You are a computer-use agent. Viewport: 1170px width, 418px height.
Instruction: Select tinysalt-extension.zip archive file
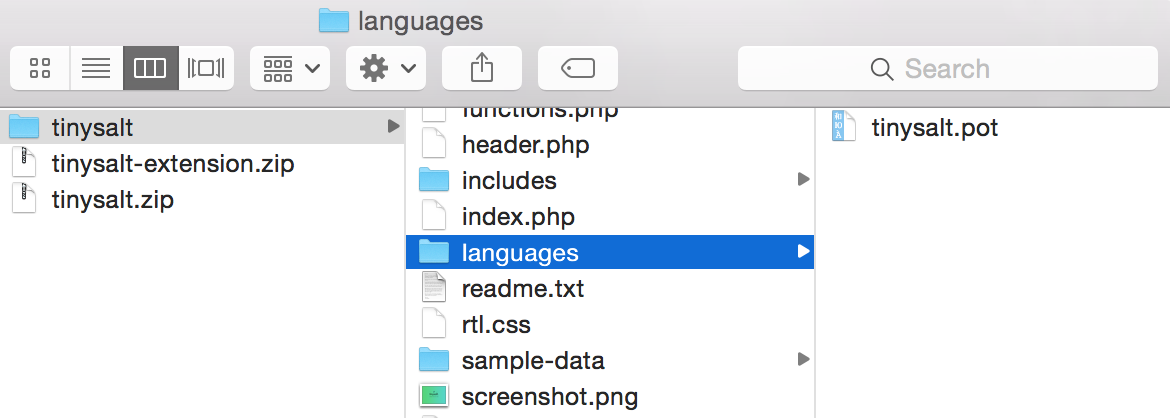click(172, 163)
